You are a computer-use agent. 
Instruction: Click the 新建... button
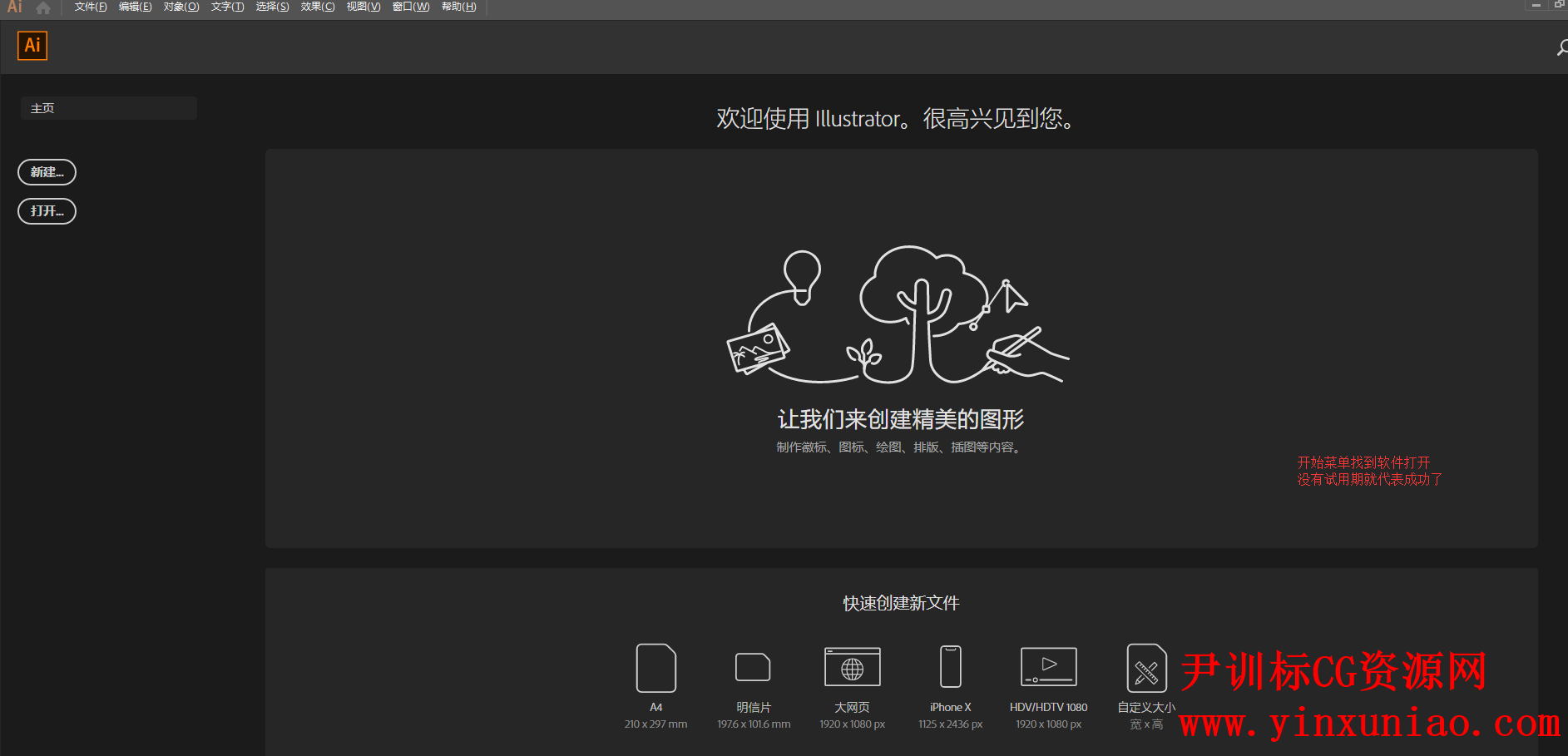tap(47, 172)
